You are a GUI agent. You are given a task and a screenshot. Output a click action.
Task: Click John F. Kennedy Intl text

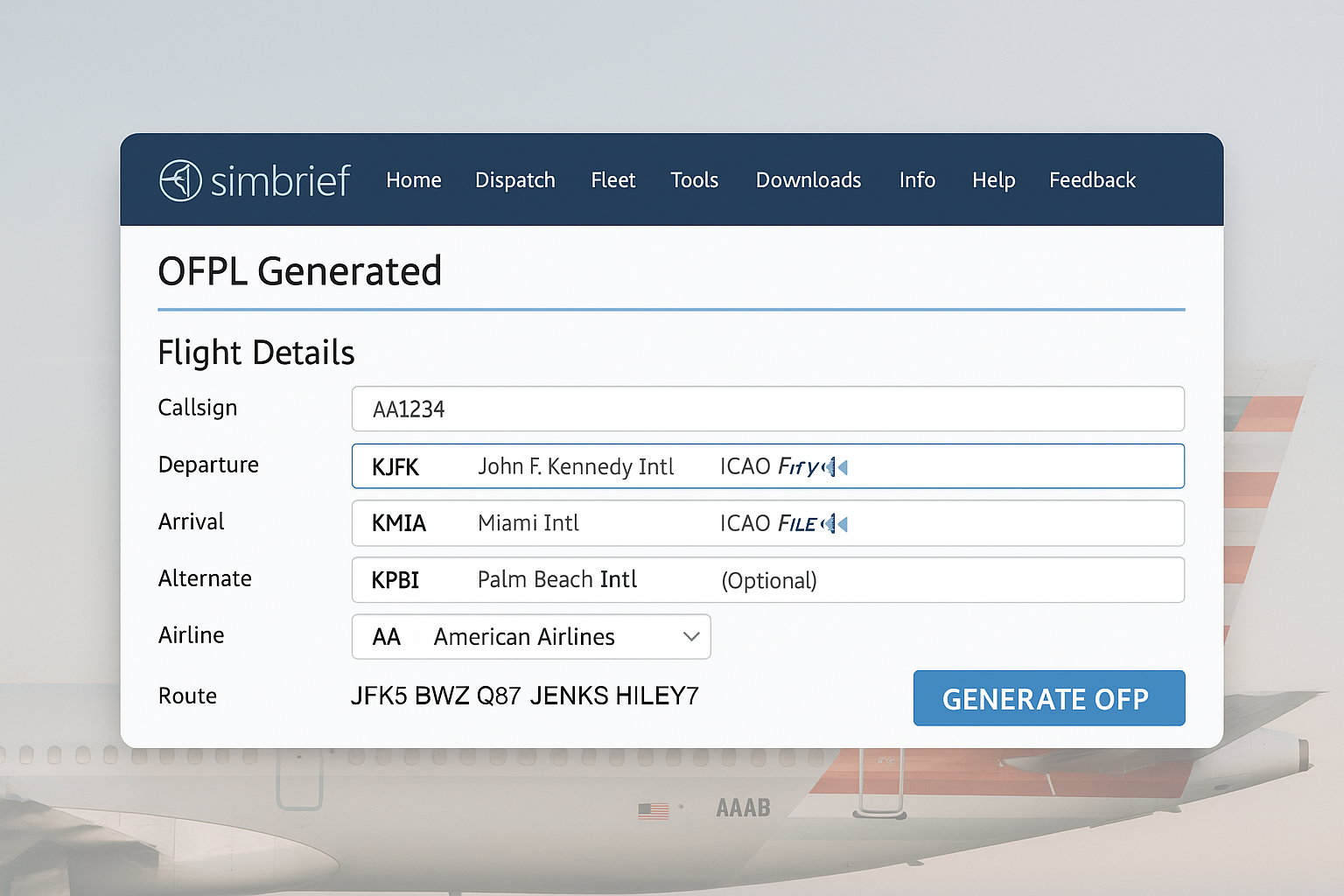[x=576, y=467]
